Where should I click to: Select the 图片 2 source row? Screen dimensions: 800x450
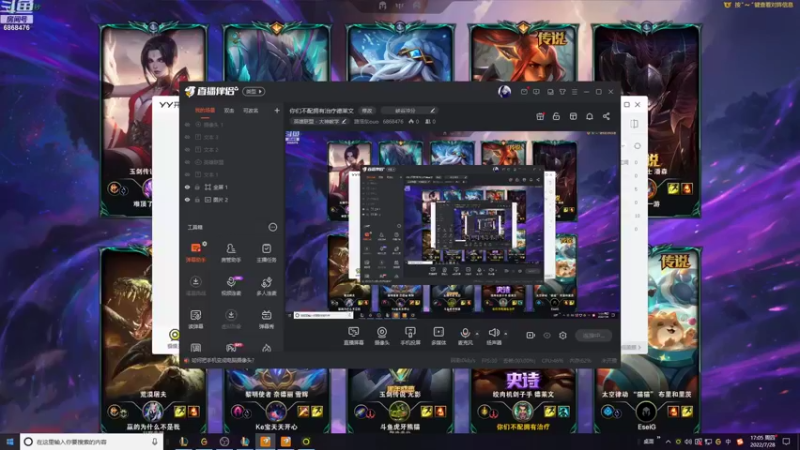pyautogui.click(x=232, y=199)
